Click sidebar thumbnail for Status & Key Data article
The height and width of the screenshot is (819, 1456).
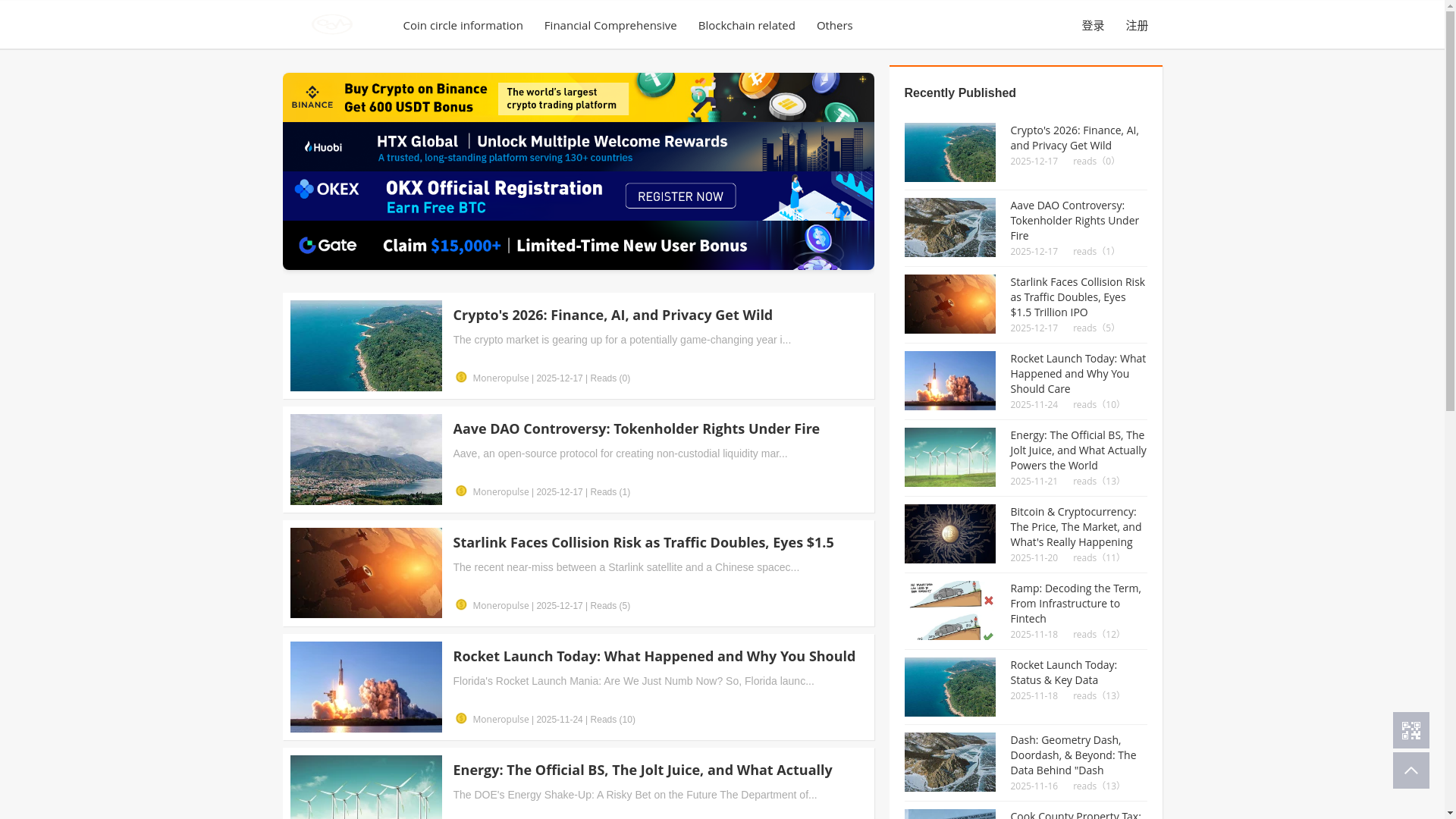[949, 687]
